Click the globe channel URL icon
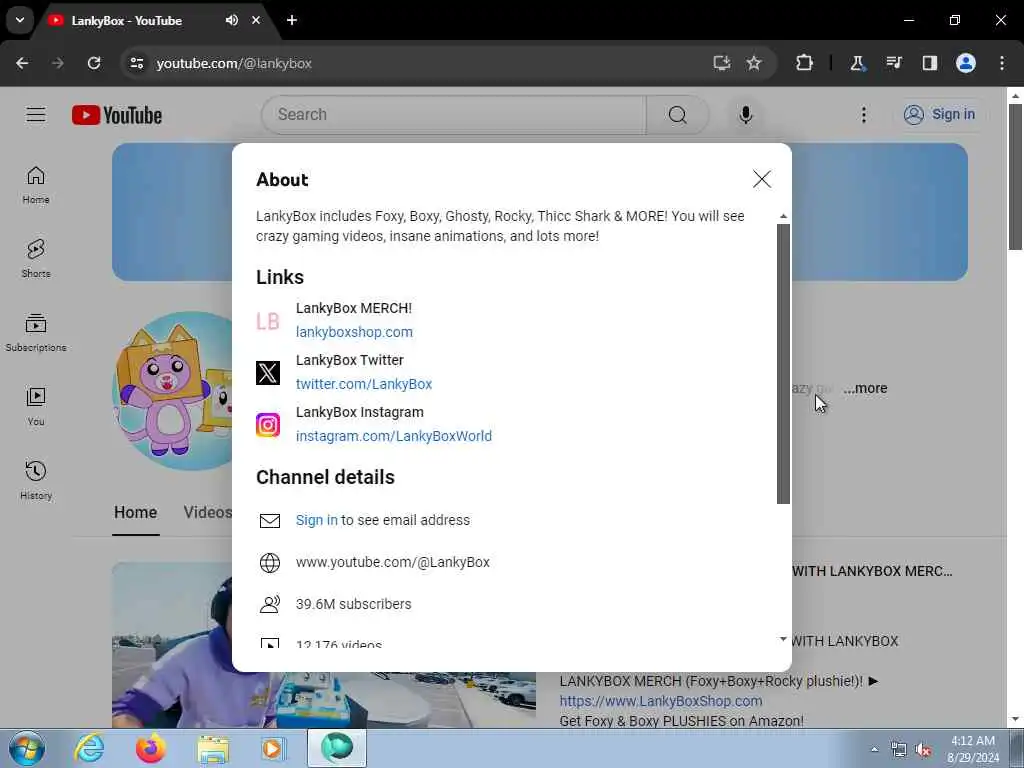1024x768 pixels. point(270,562)
